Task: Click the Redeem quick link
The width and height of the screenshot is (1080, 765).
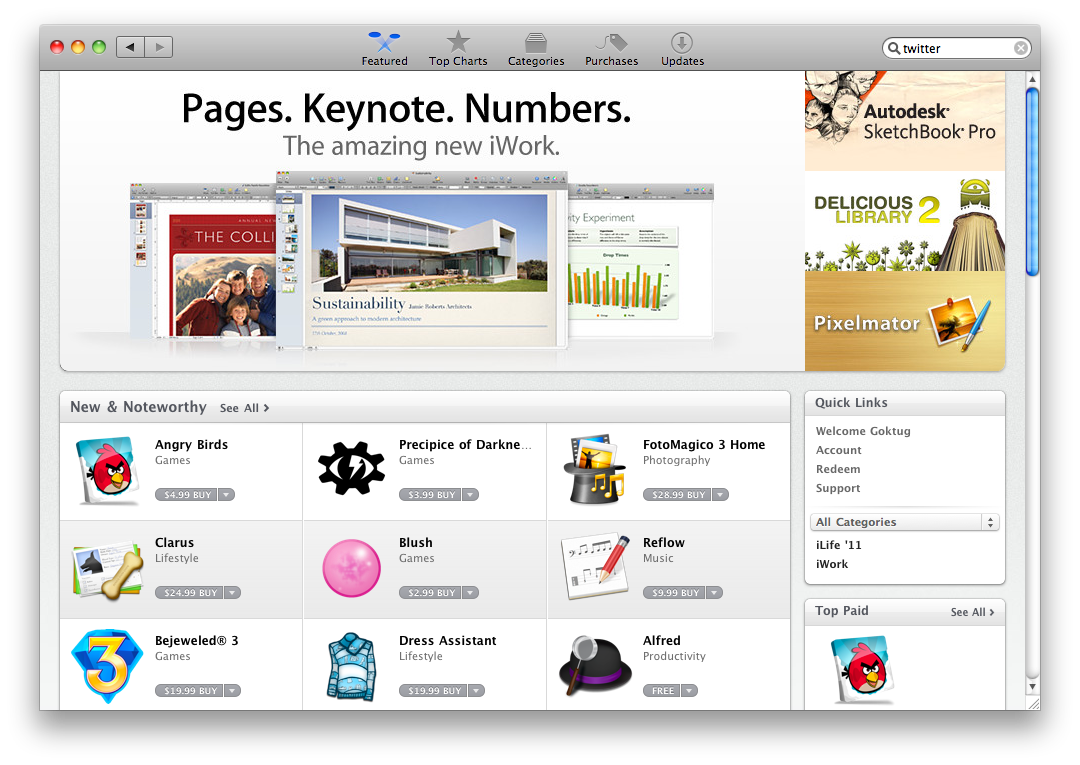Action: point(838,469)
